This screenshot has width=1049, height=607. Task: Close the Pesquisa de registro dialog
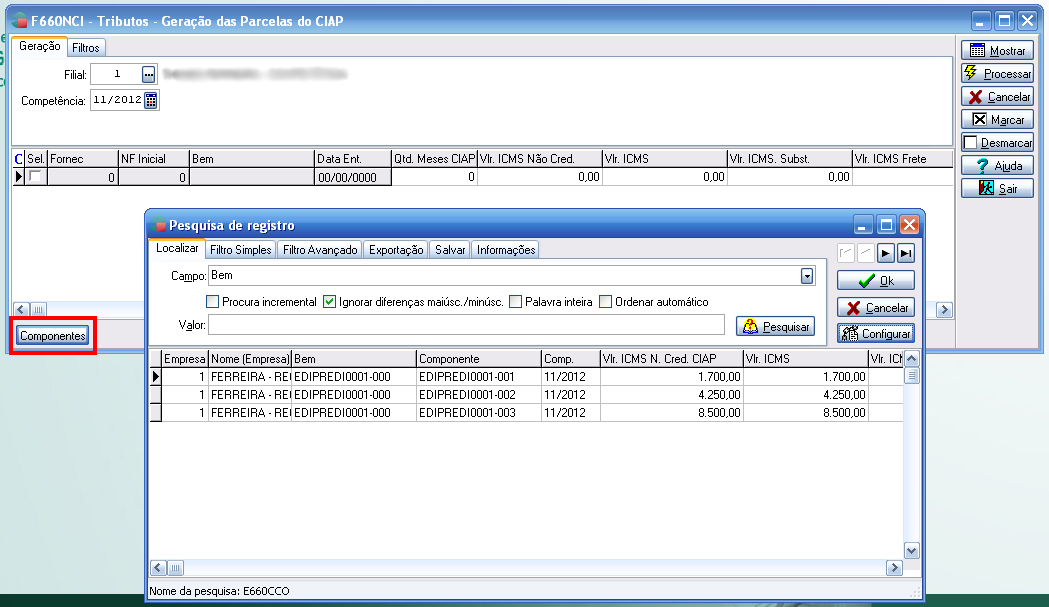pos(909,225)
